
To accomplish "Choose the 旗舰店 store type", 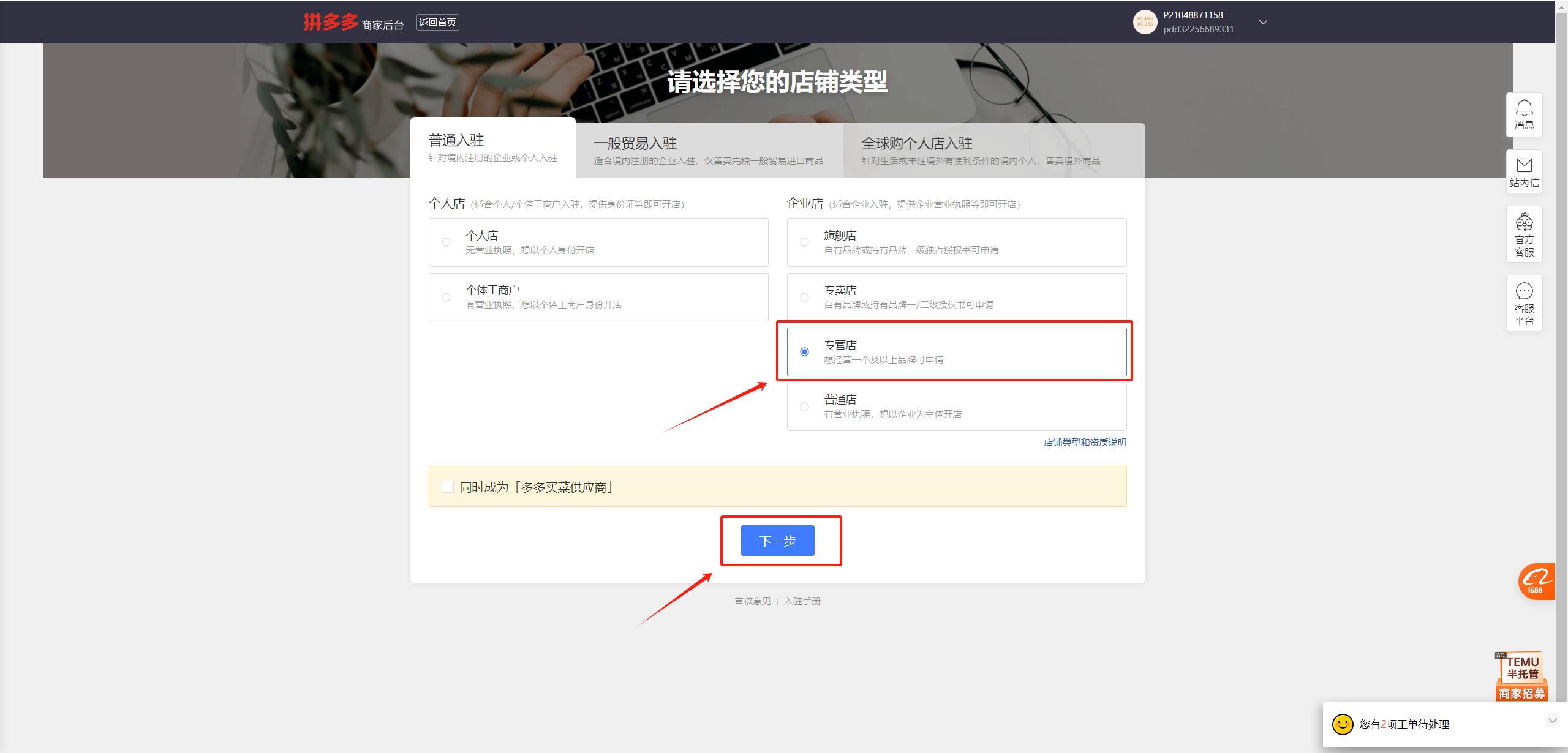I will (805, 242).
